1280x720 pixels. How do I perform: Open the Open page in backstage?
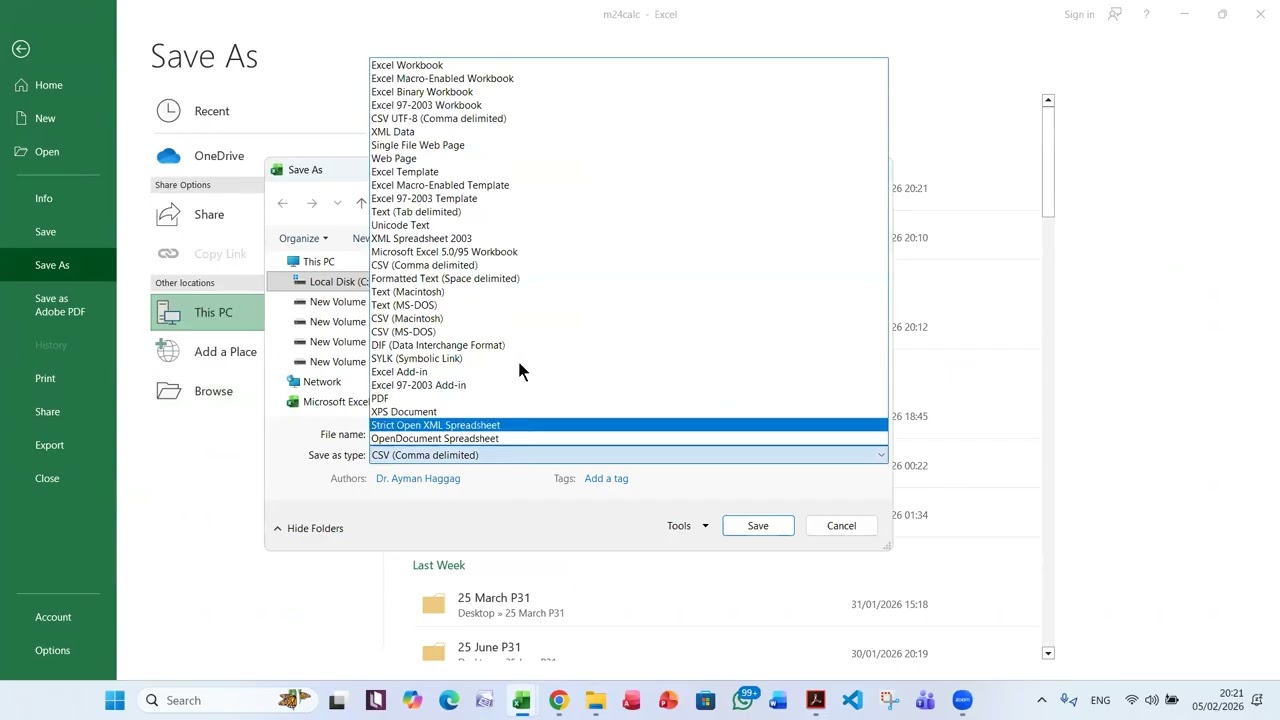[x=47, y=152]
